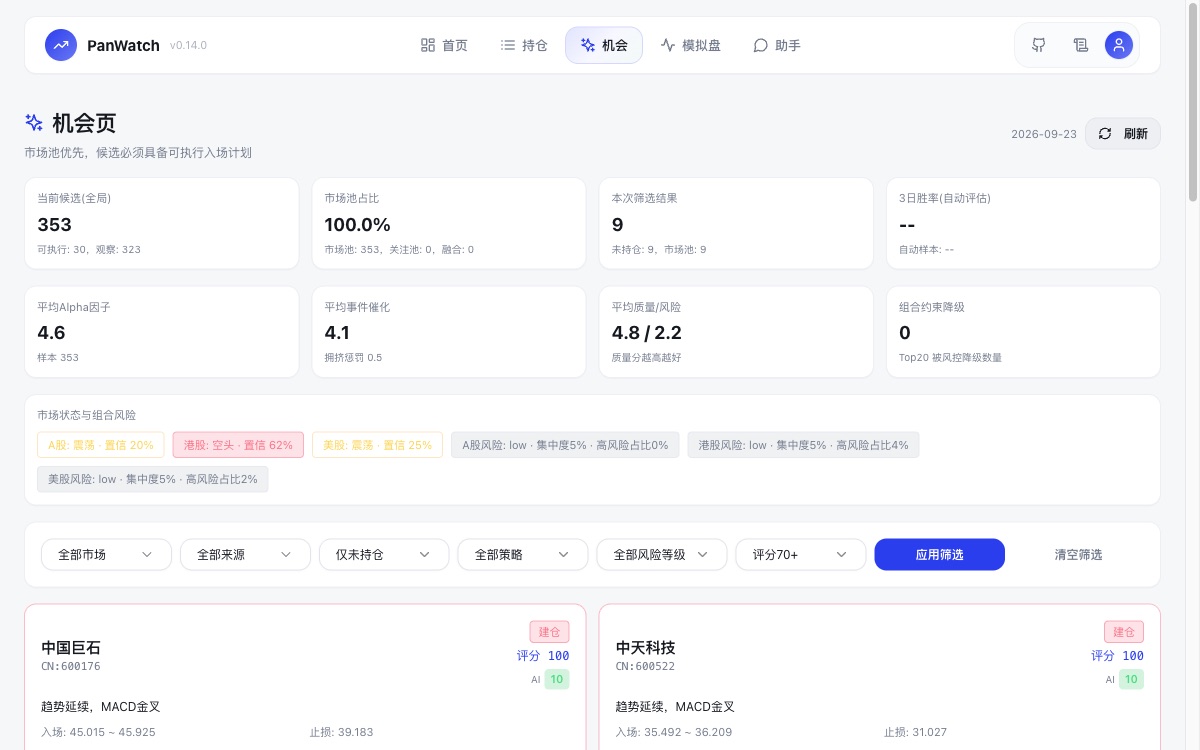Image resolution: width=1200 pixels, height=750 pixels.
Task: Open the 评分70+ dropdown
Action: (801, 554)
